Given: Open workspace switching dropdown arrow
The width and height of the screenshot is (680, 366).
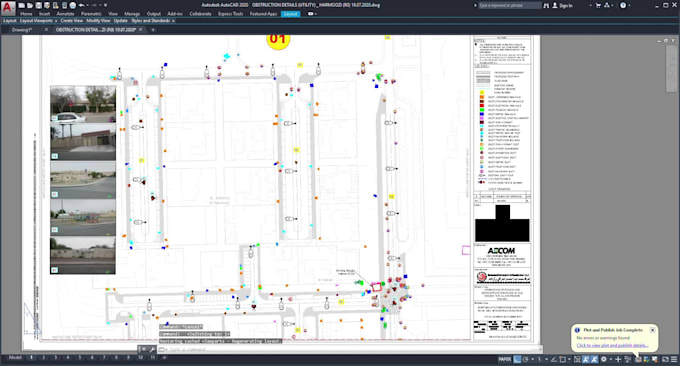Looking at the screenshot, I should click(x=611, y=359).
